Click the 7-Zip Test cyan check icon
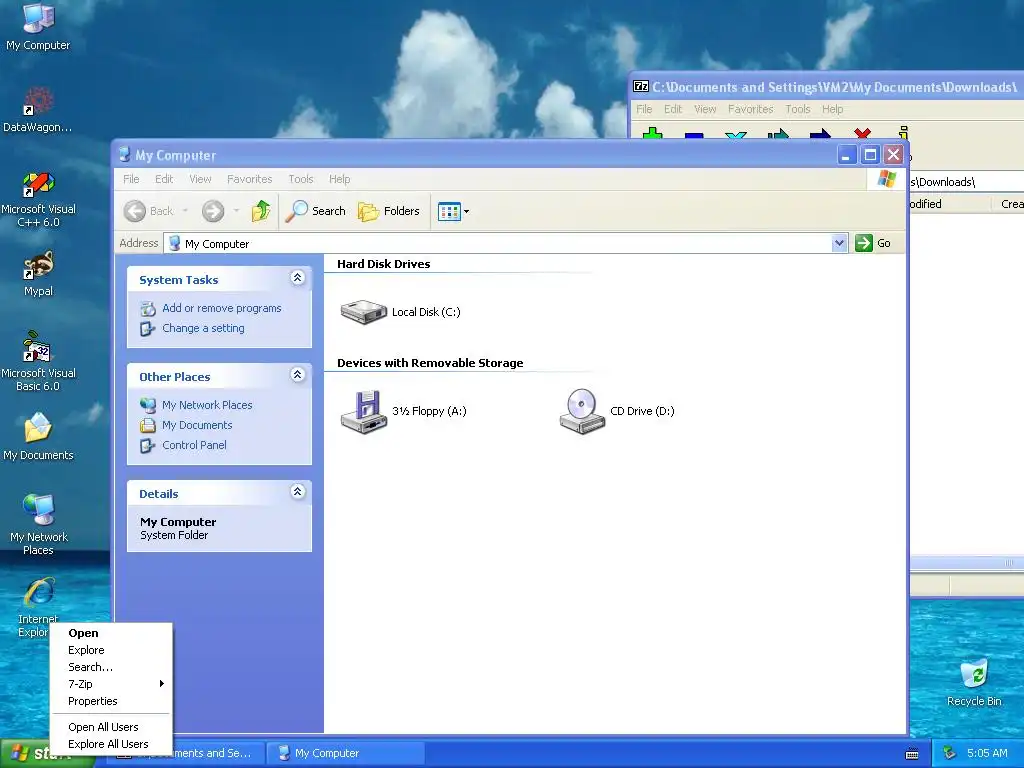Viewport: 1024px width, 768px height. 736,135
